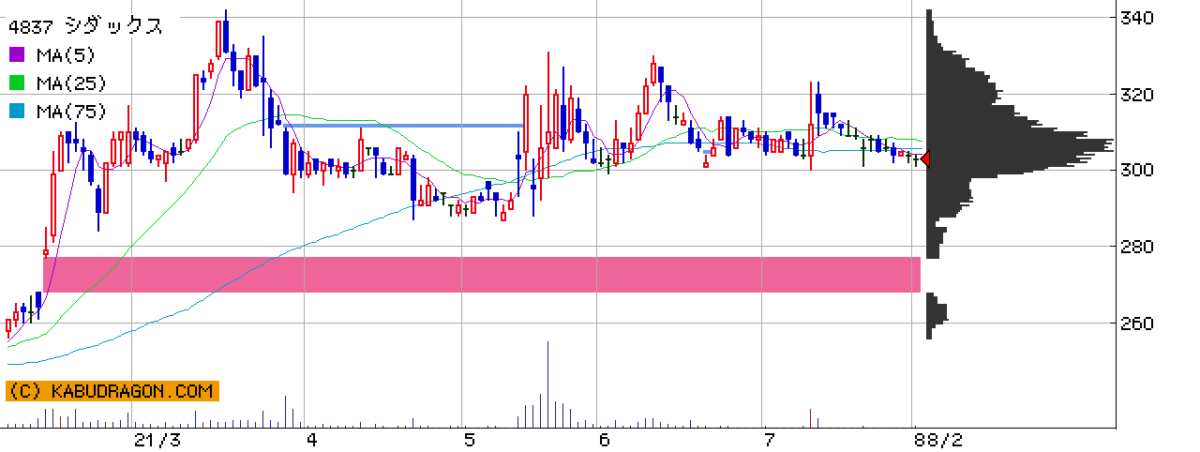Click the chart title 4837 シダックス
This screenshot has height=452, width=1200.
click(x=84, y=27)
